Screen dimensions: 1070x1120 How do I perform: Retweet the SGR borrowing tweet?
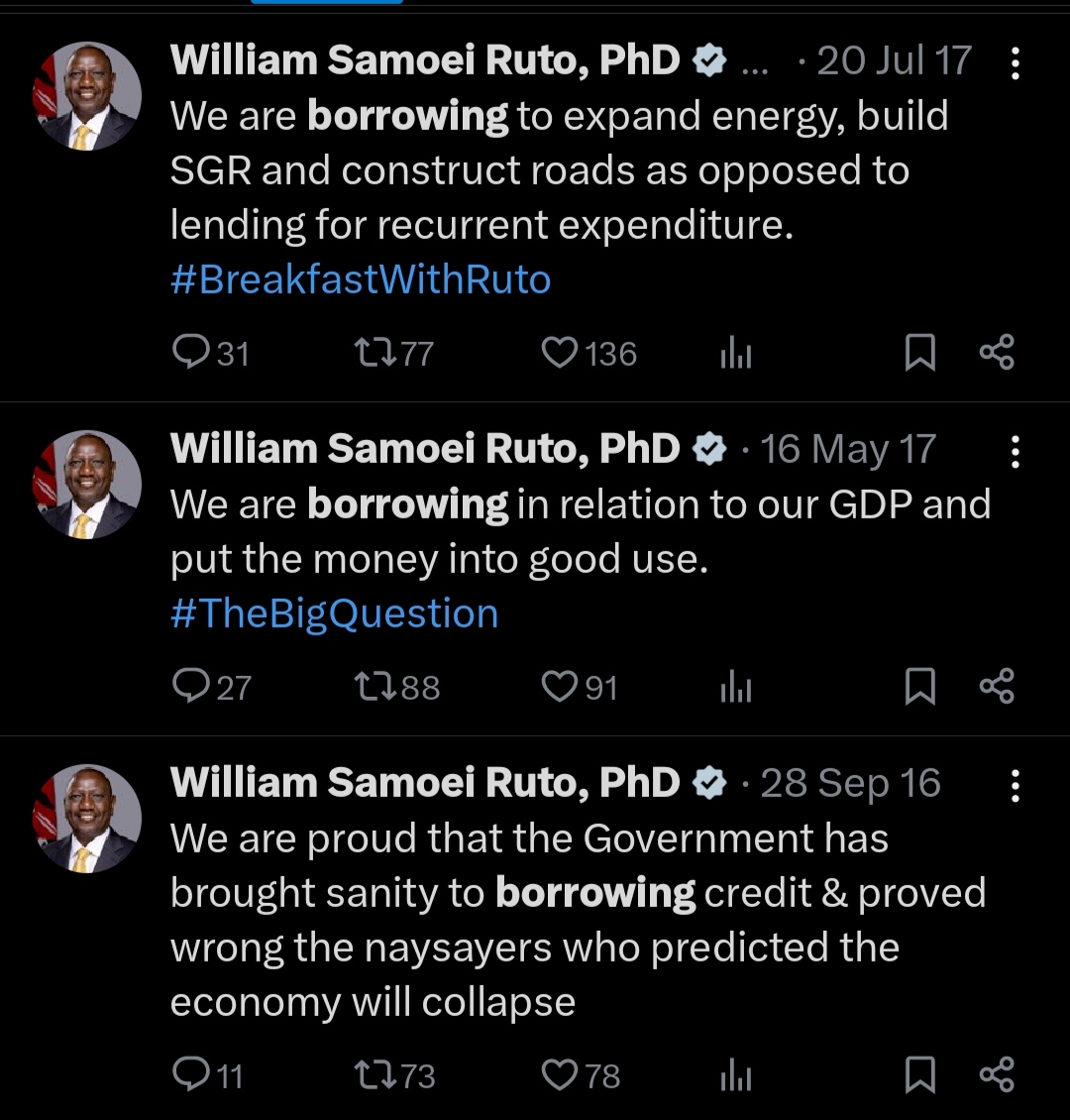(373, 353)
